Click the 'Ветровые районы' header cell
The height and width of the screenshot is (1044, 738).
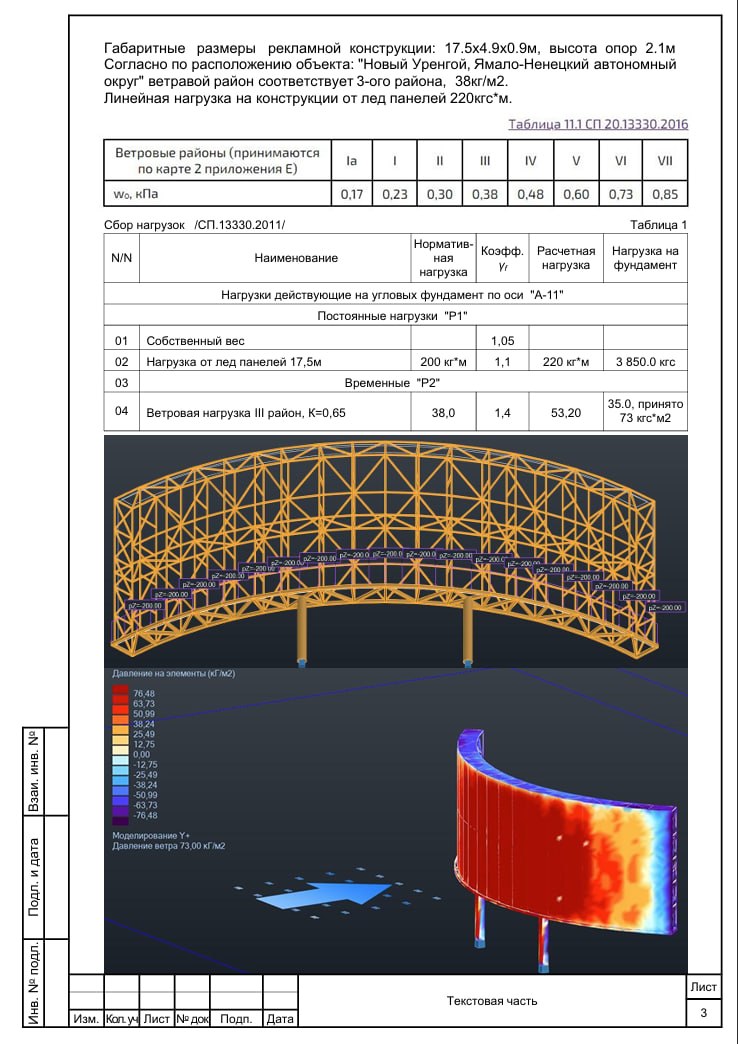click(x=217, y=160)
